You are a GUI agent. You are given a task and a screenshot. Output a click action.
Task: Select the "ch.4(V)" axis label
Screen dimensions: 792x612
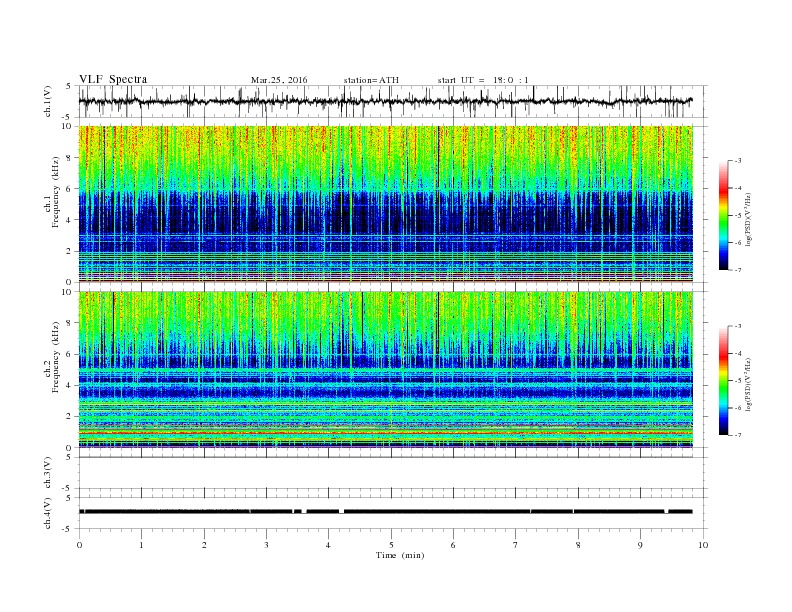(x=48, y=513)
